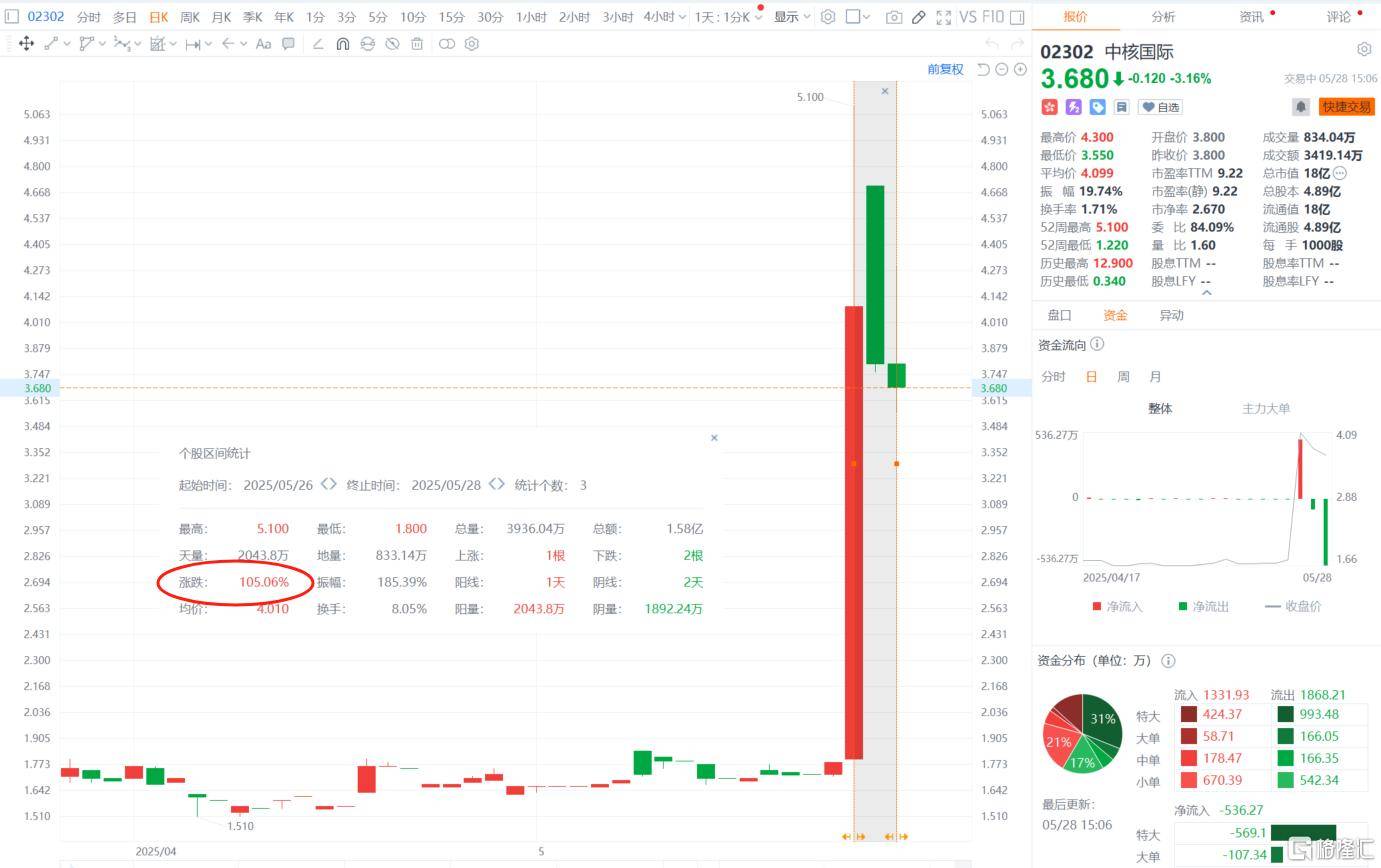Expand the line tool dropdown arrow

[66, 44]
